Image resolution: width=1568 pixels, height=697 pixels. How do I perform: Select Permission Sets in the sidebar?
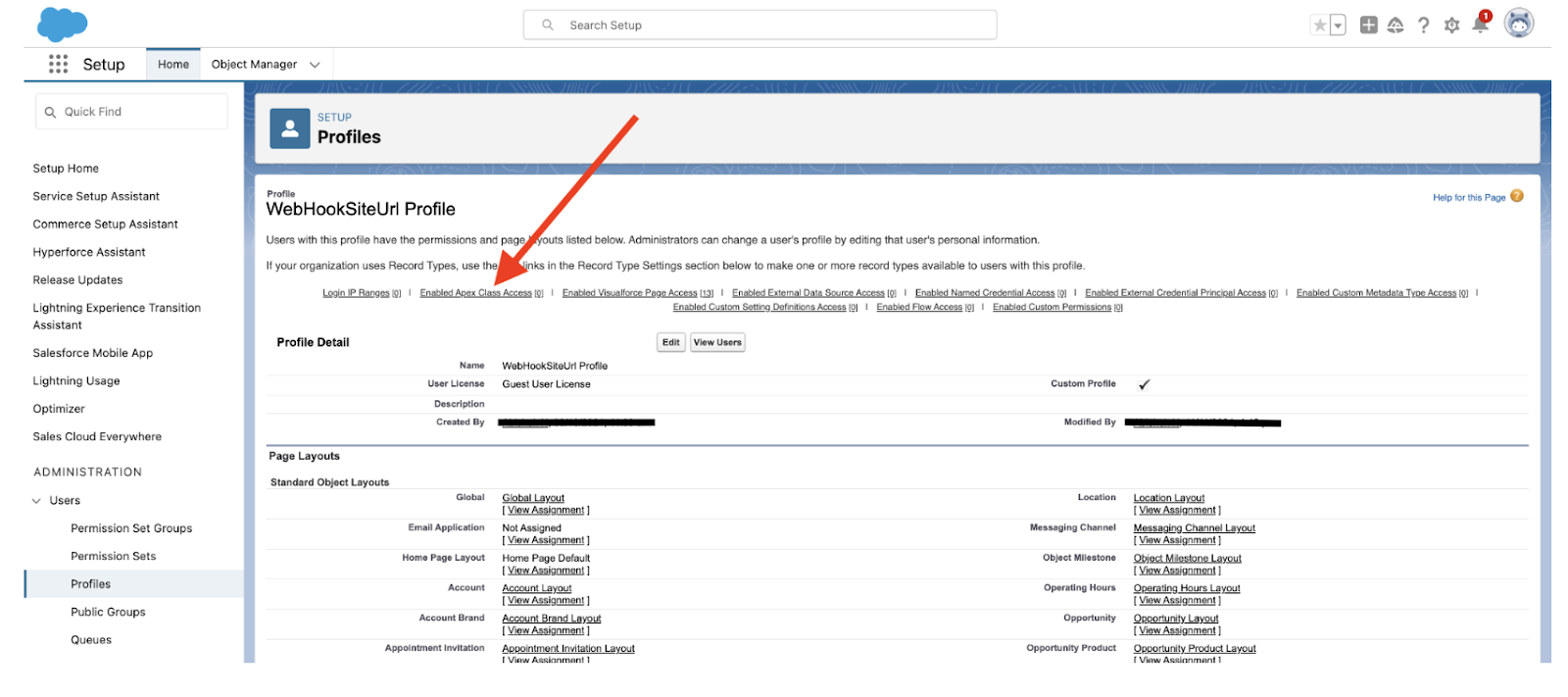tap(113, 556)
